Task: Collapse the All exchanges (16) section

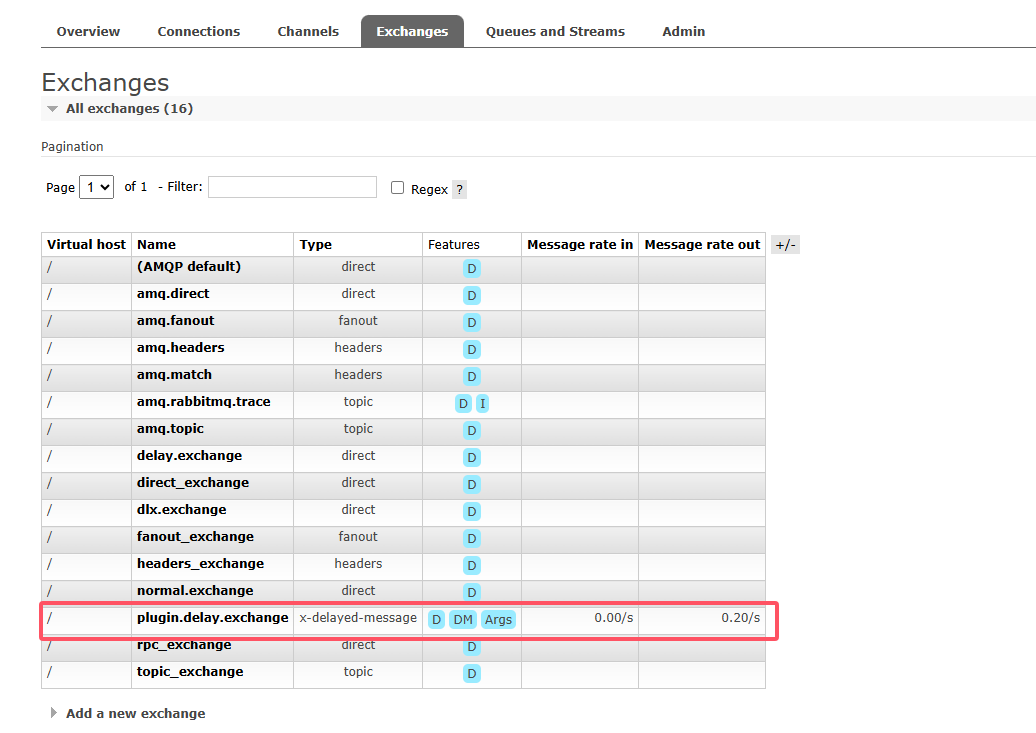Action: tap(129, 108)
